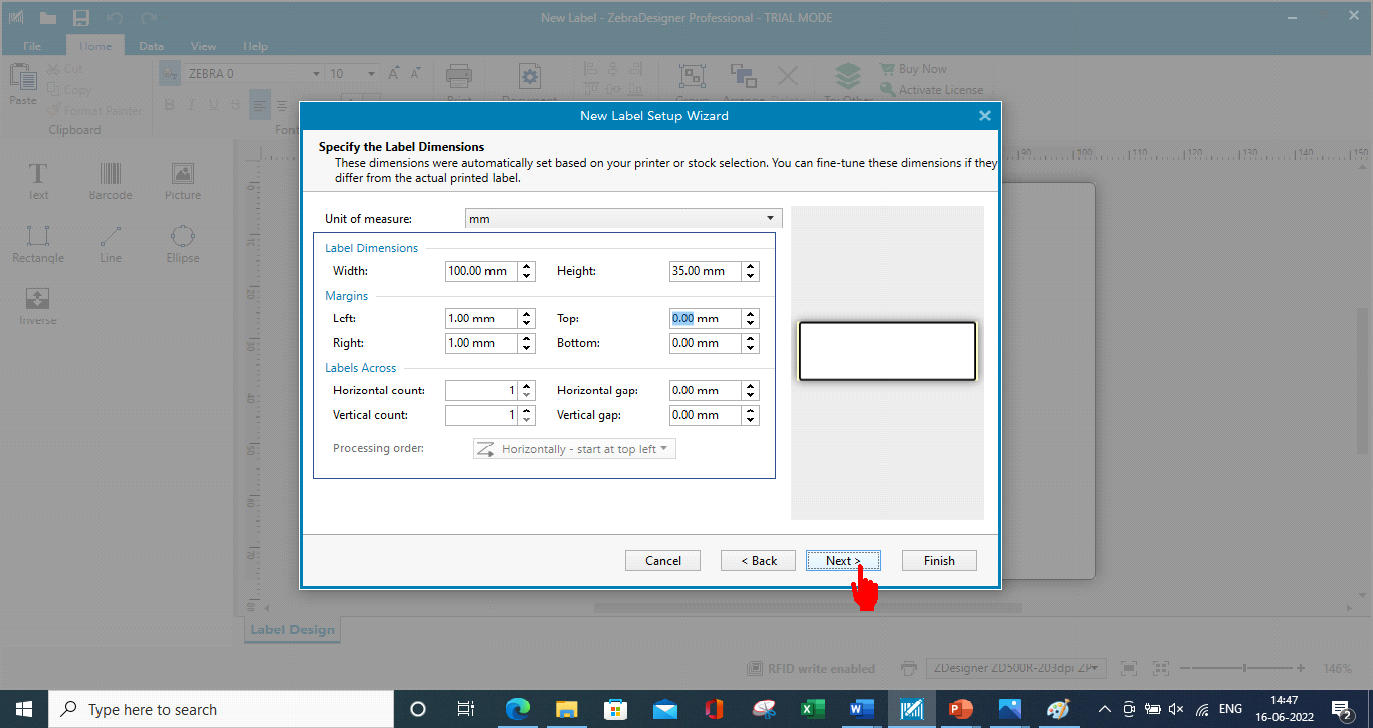The height and width of the screenshot is (728, 1373).
Task: Switch to the View ribbon tab
Action: [x=203, y=46]
